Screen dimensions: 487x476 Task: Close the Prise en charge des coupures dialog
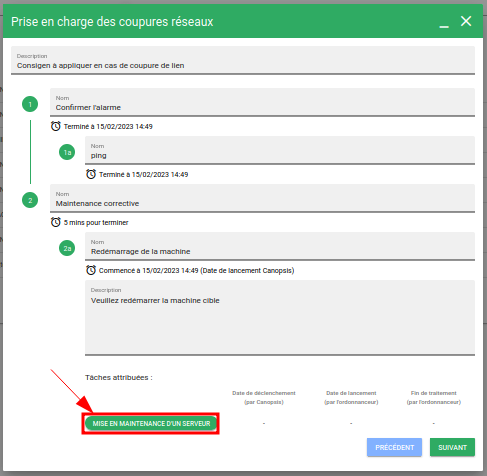(466, 21)
